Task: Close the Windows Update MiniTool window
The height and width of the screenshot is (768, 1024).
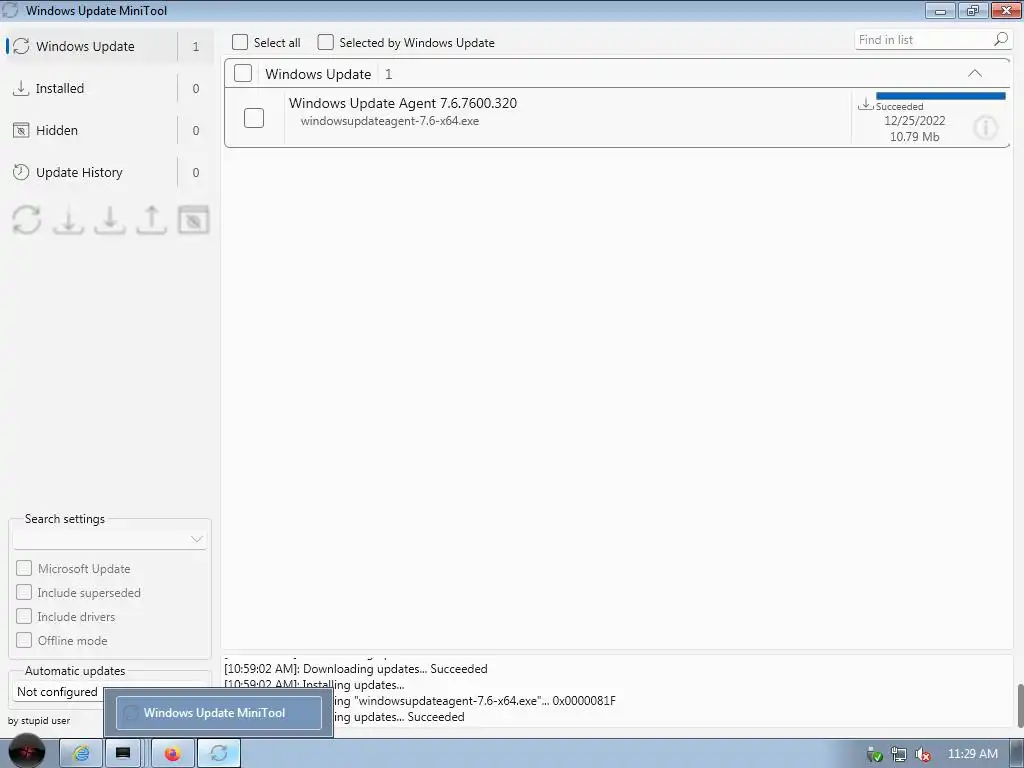Action: [x=1006, y=10]
